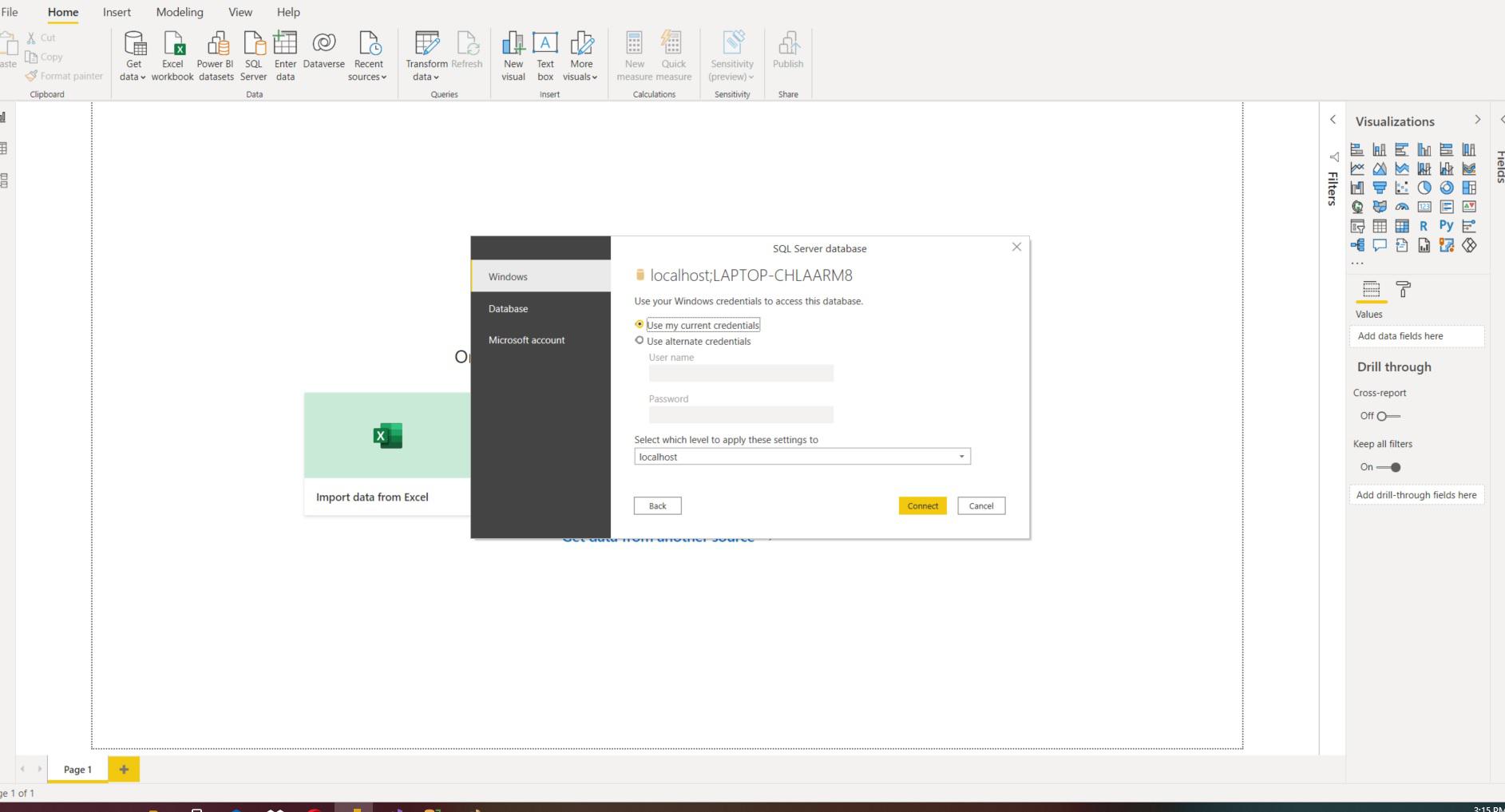Click the Back button

pos(657,505)
